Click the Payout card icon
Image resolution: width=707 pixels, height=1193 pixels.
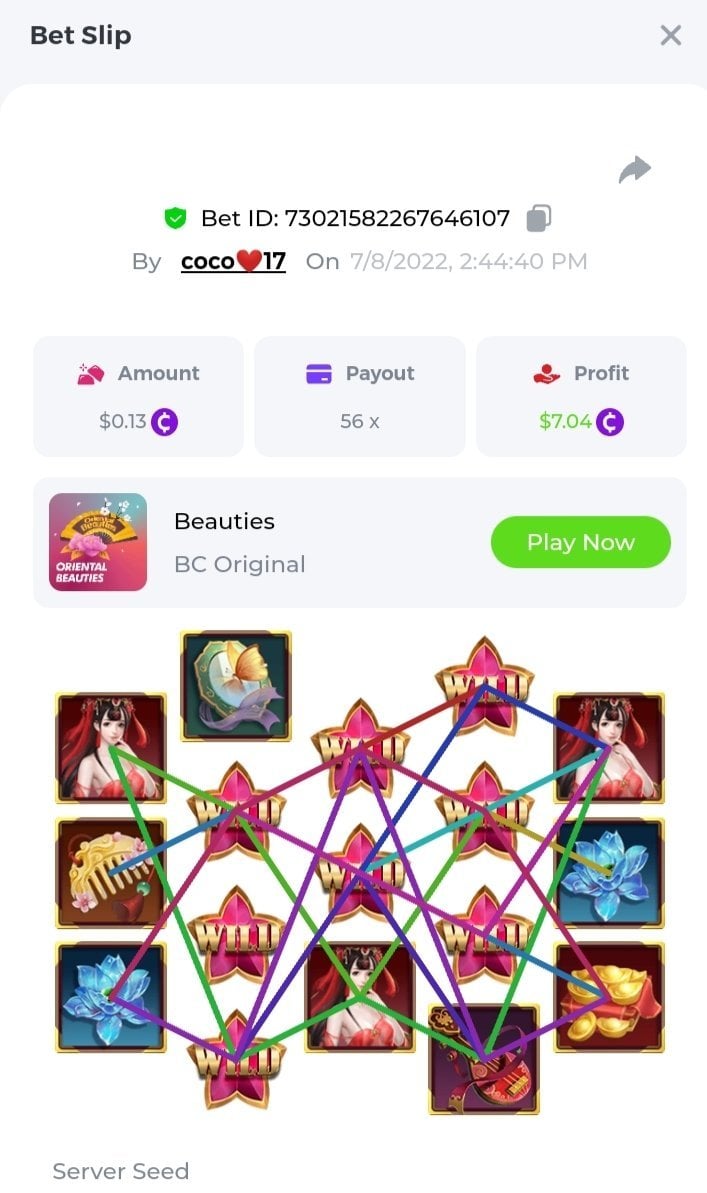[x=319, y=374]
